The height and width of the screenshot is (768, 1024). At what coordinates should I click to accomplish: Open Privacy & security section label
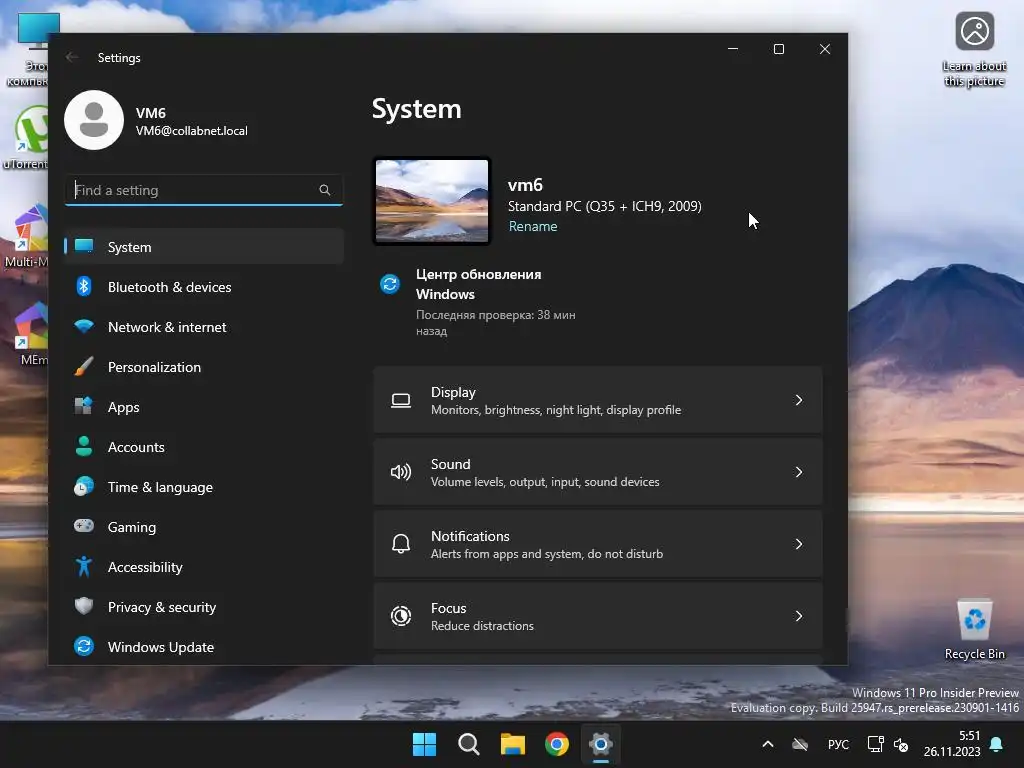click(162, 607)
